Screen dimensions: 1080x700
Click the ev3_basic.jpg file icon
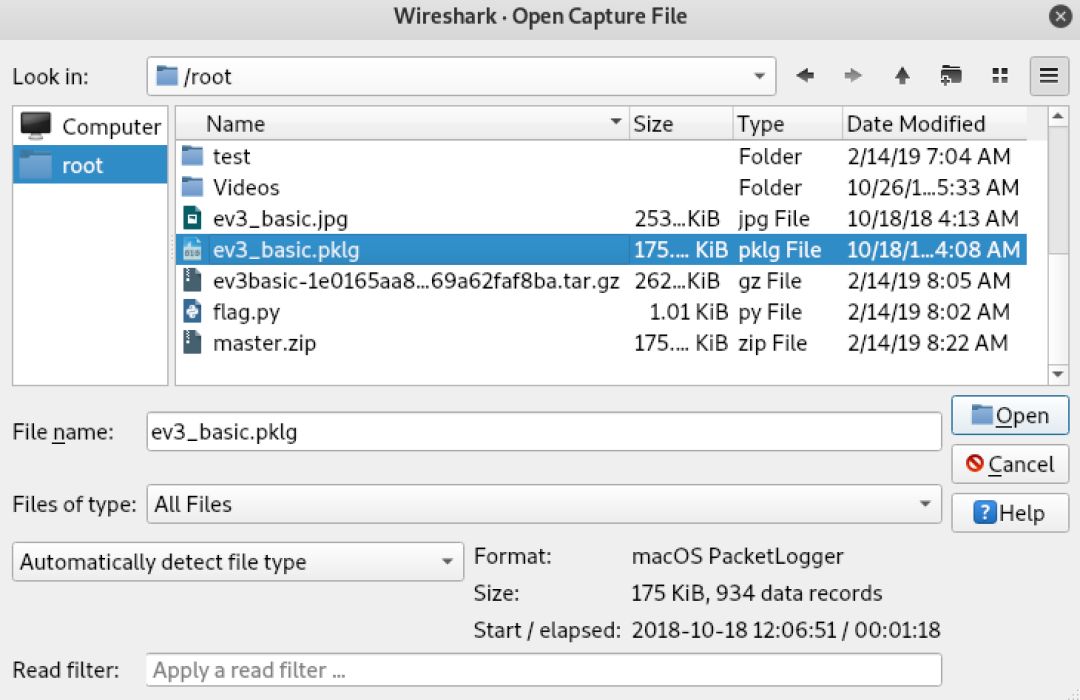click(x=192, y=218)
